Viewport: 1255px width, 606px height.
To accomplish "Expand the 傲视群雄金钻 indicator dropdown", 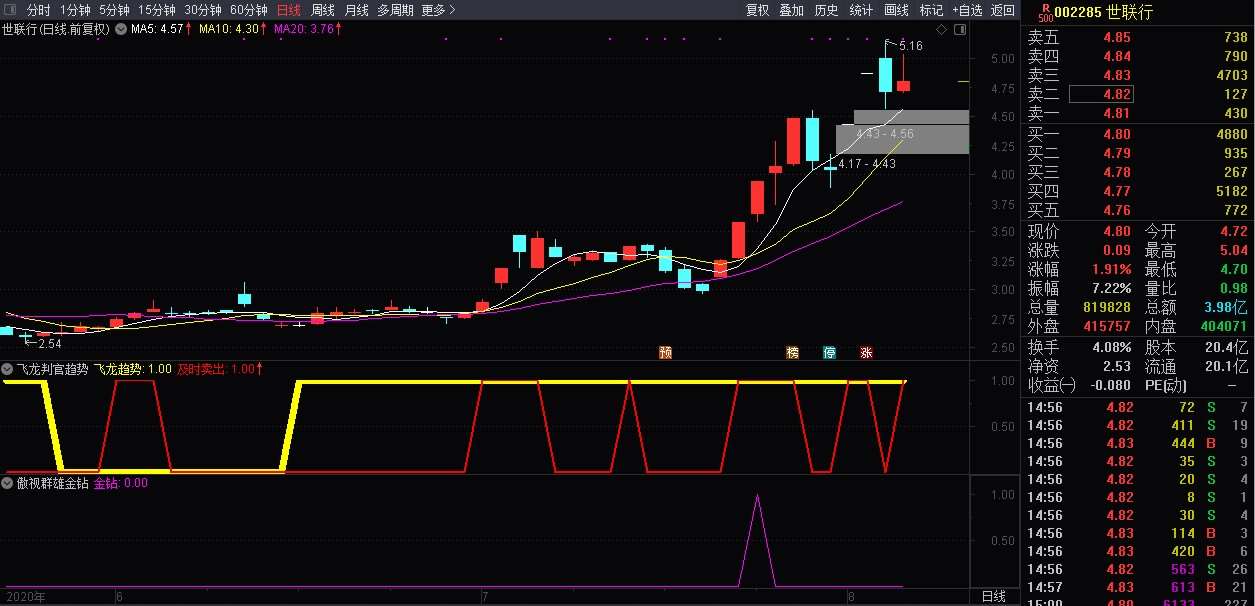I will [x=8, y=483].
